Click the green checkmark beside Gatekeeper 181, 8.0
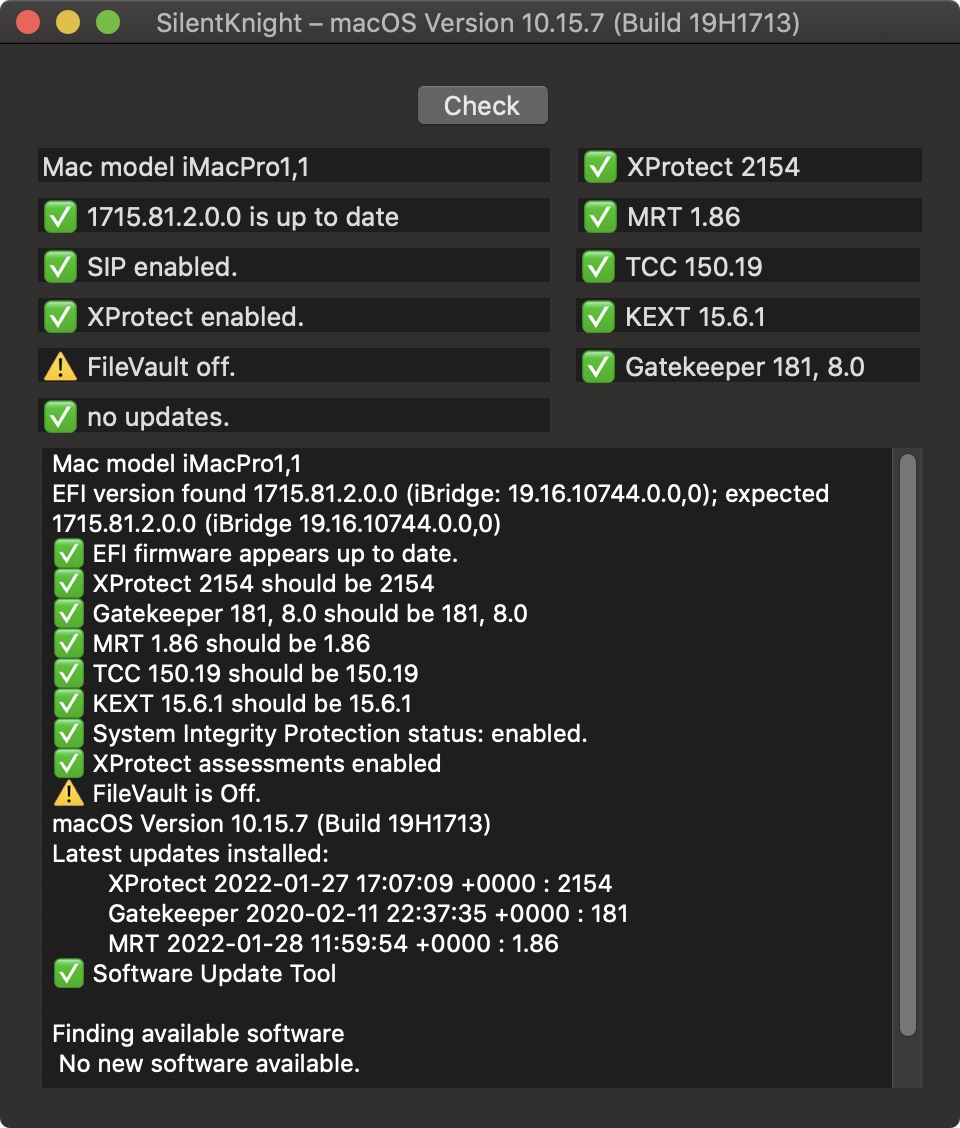The width and height of the screenshot is (960, 1128). [598, 367]
